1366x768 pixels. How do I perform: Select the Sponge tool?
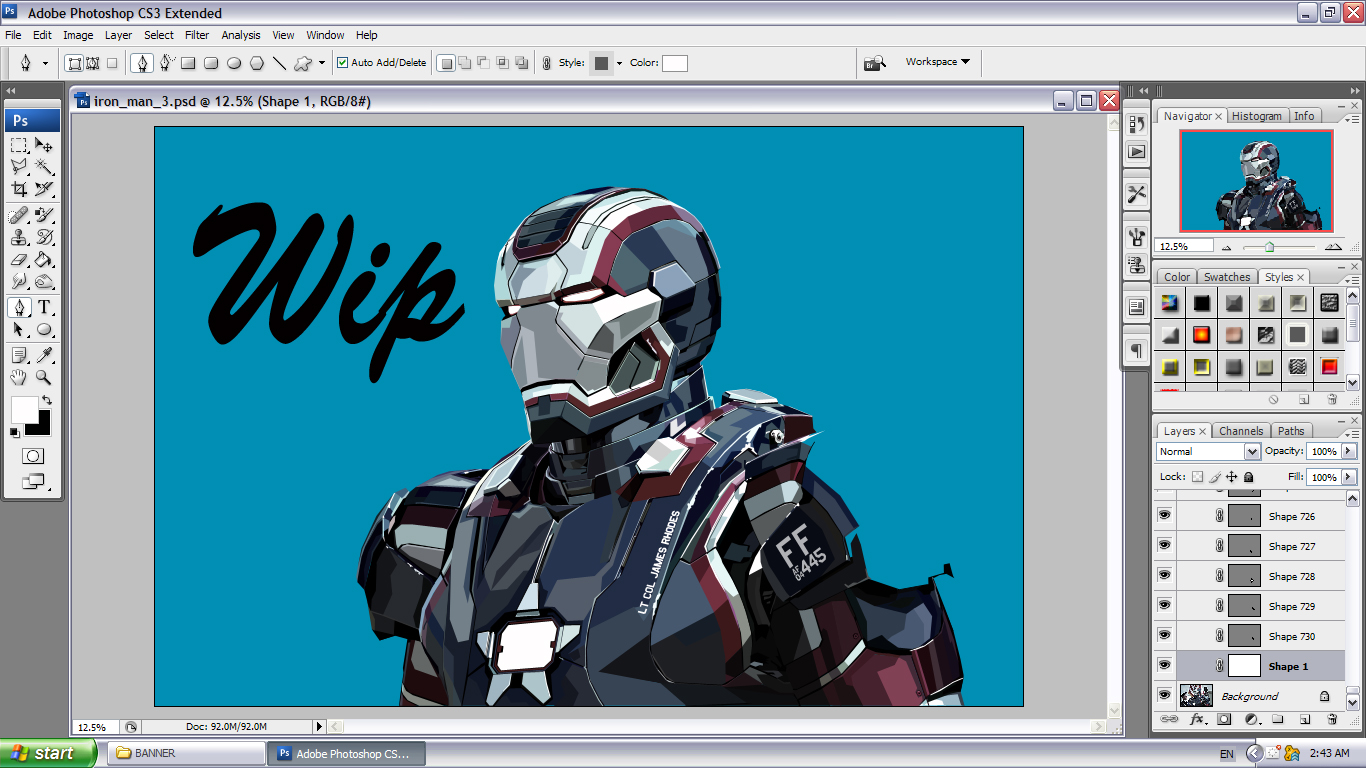(44, 281)
